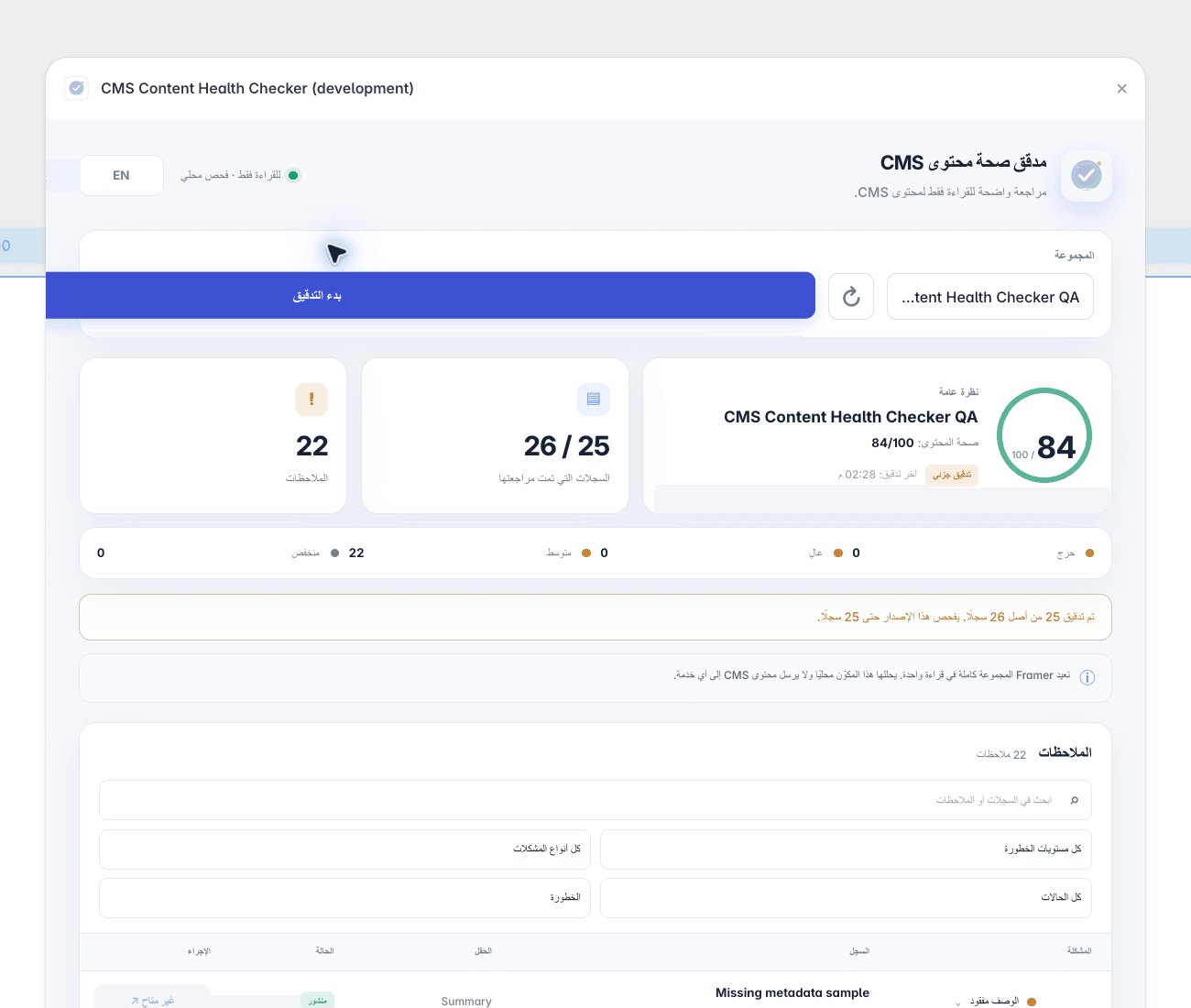This screenshot has width=1191, height=1008.
Task: Click the 84 score ring gauge
Action: point(1044,435)
